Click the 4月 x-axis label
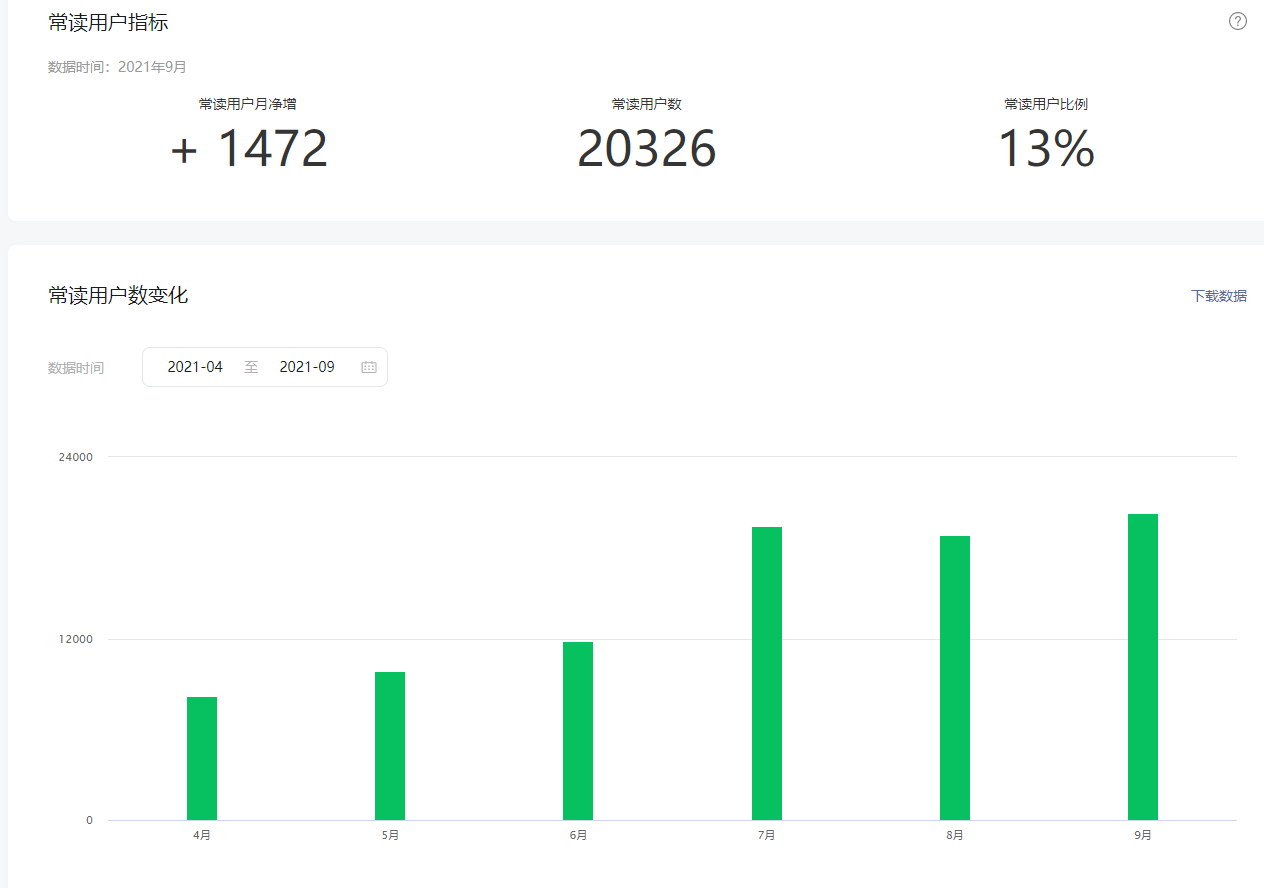 (x=202, y=835)
